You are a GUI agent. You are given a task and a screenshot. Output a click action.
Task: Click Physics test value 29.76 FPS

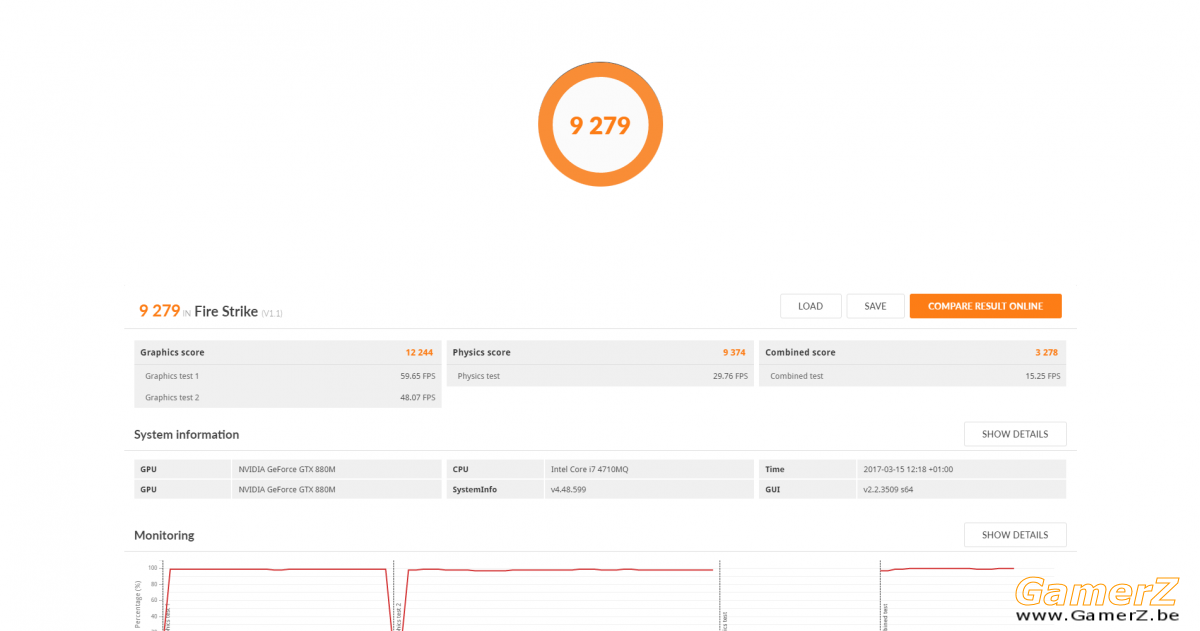[729, 376]
